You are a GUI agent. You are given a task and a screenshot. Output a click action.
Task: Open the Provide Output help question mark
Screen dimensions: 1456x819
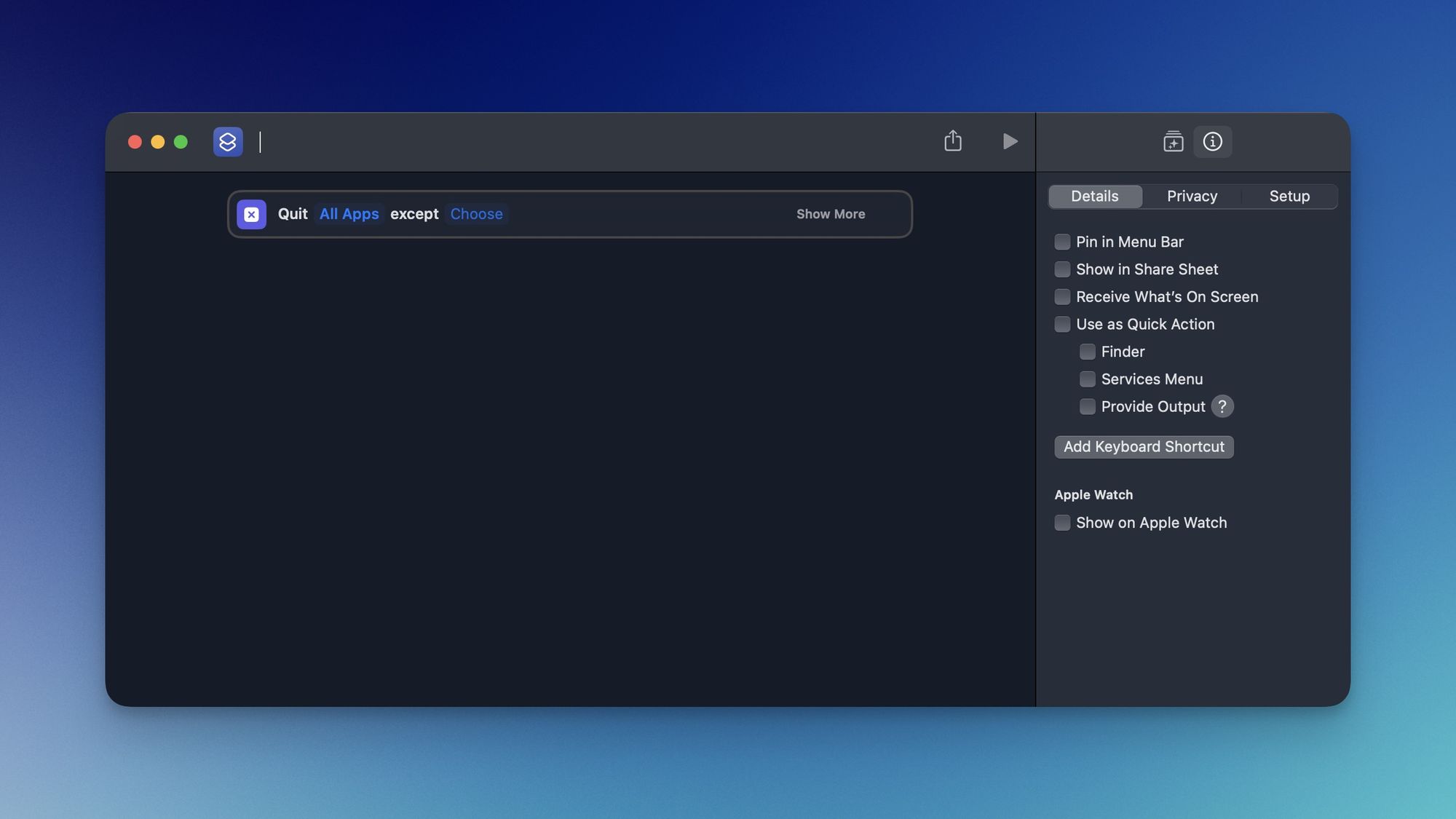coord(1222,406)
